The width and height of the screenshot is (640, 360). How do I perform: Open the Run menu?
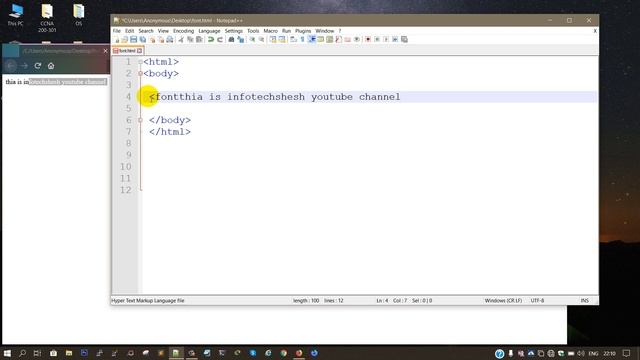point(286,31)
